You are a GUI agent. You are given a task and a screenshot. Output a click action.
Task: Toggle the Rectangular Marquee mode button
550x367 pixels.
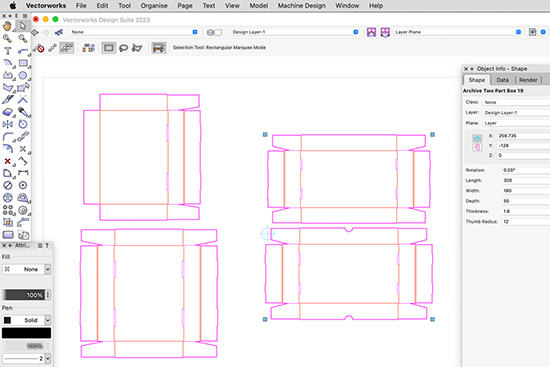tap(109, 48)
